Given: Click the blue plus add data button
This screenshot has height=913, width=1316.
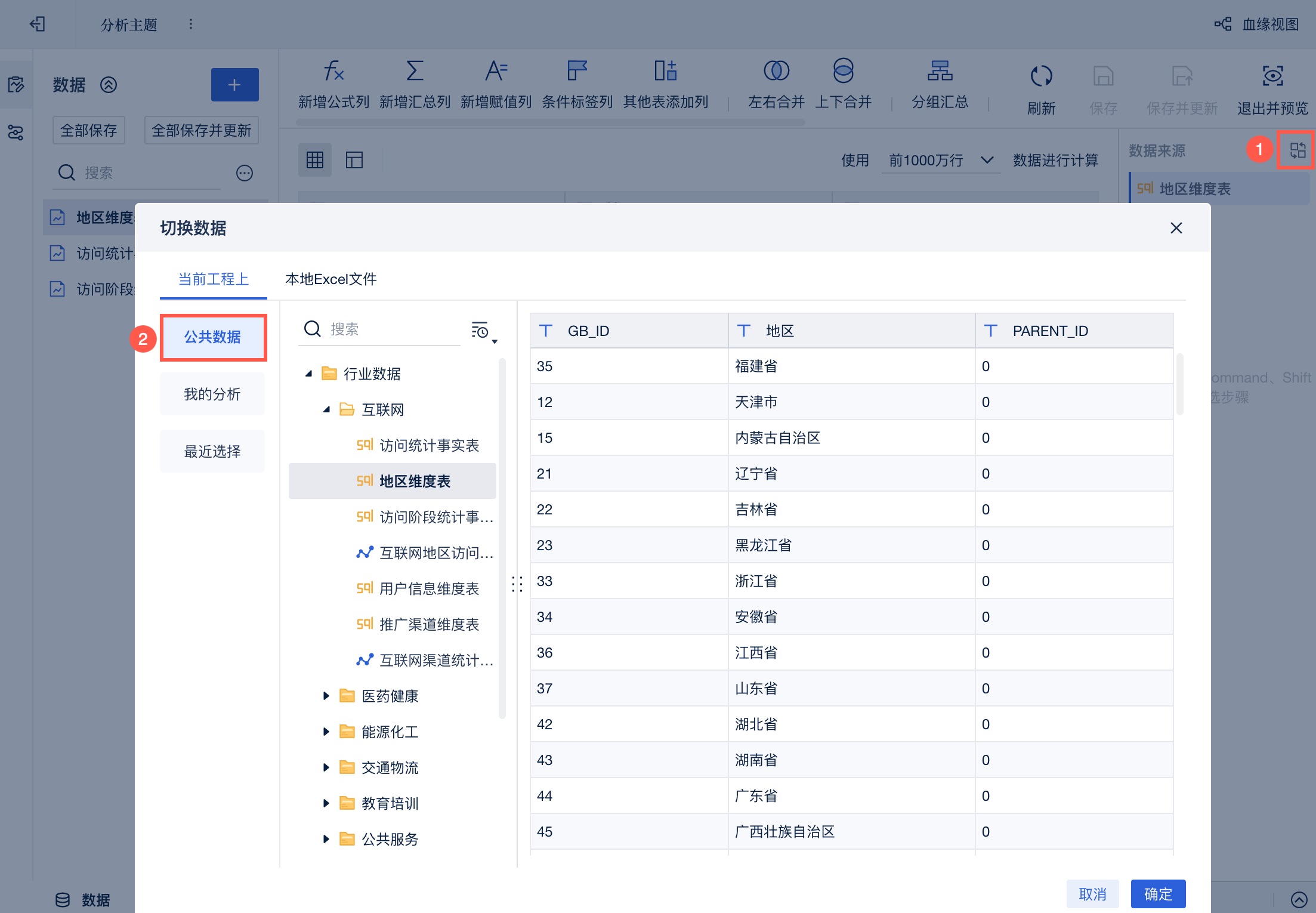Looking at the screenshot, I should pos(234,85).
